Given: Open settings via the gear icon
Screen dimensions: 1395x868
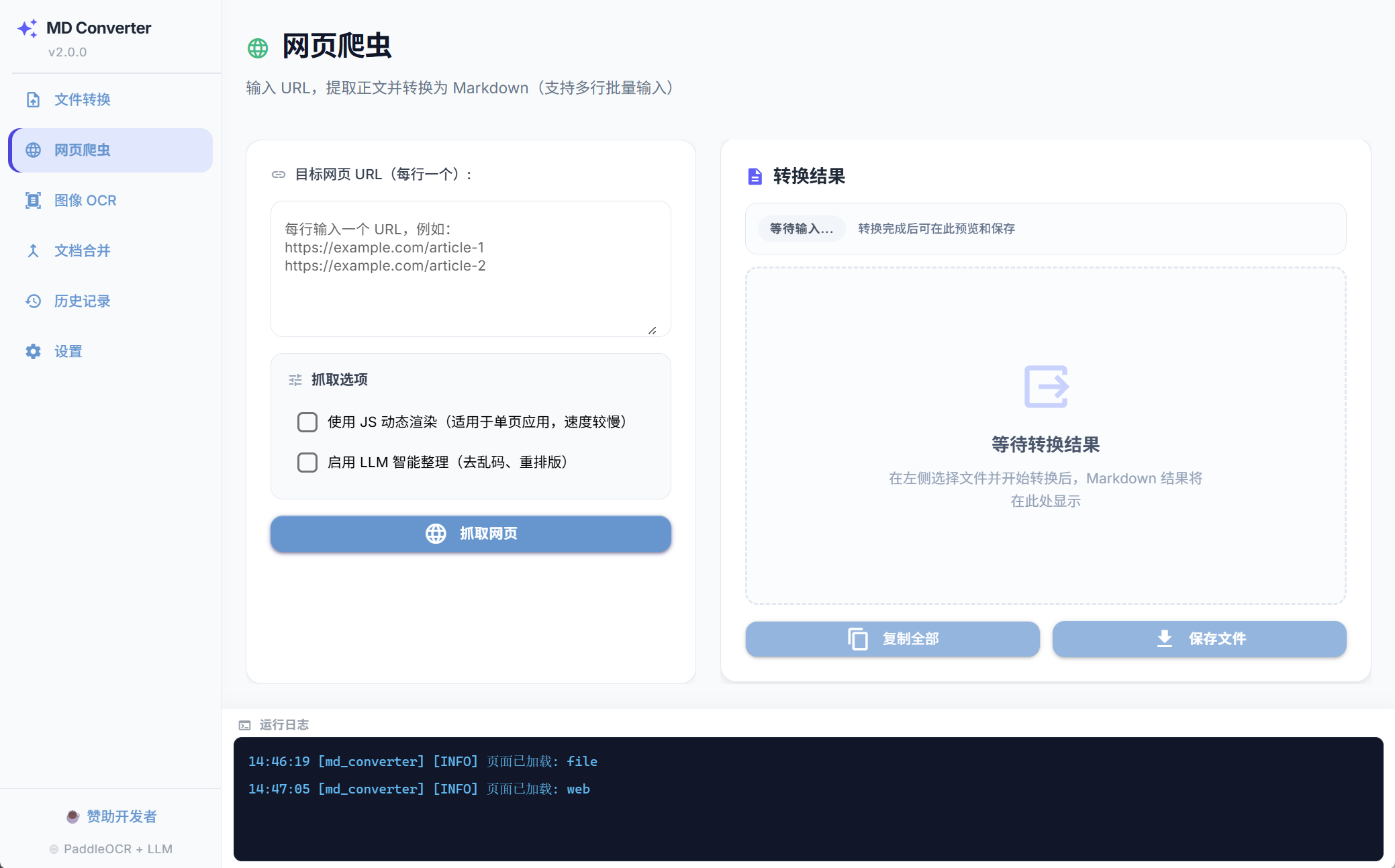Looking at the screenshot, I should [x=33, y=351].
